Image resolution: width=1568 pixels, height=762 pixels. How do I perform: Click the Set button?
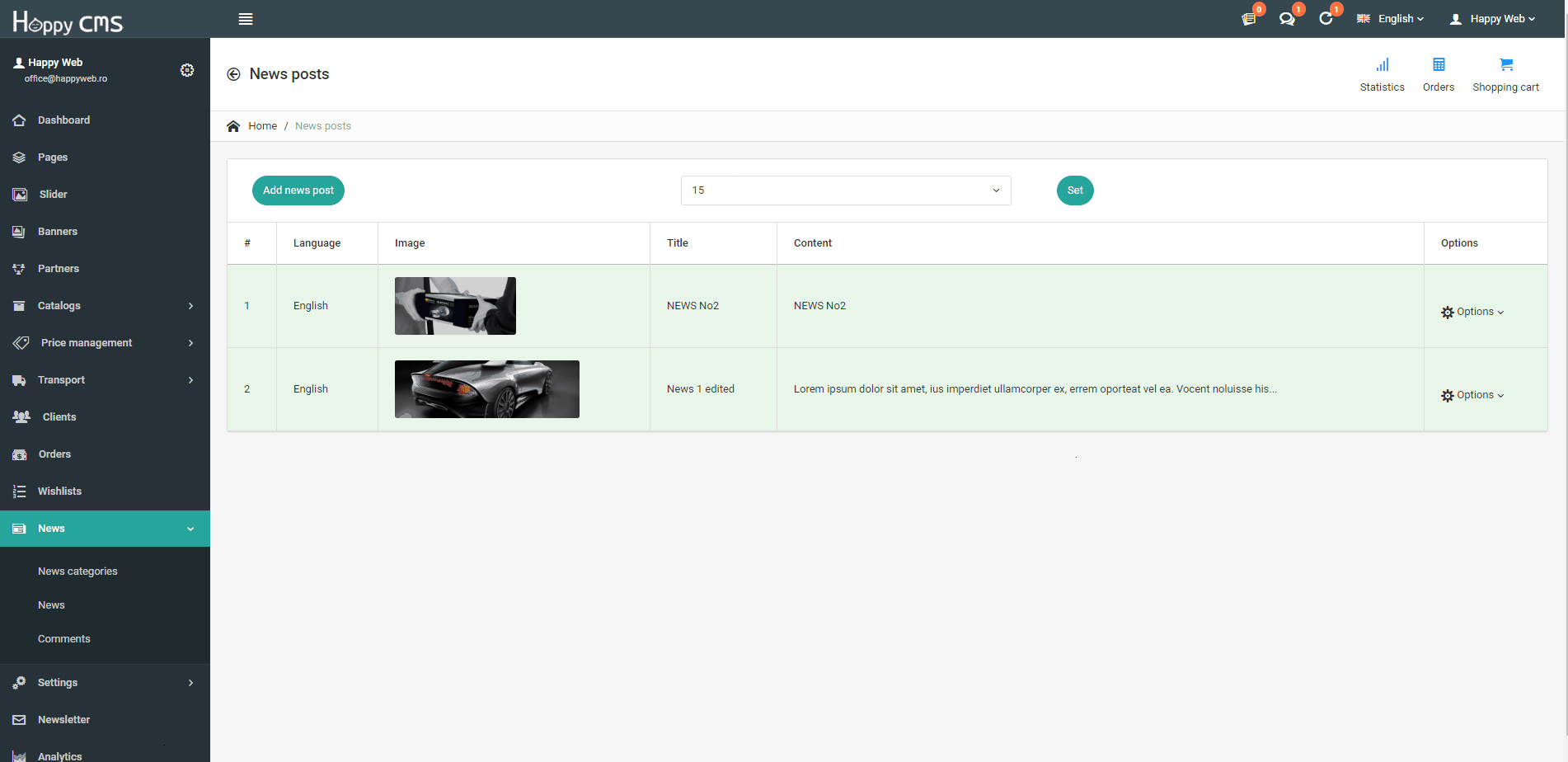[1075, 190]
